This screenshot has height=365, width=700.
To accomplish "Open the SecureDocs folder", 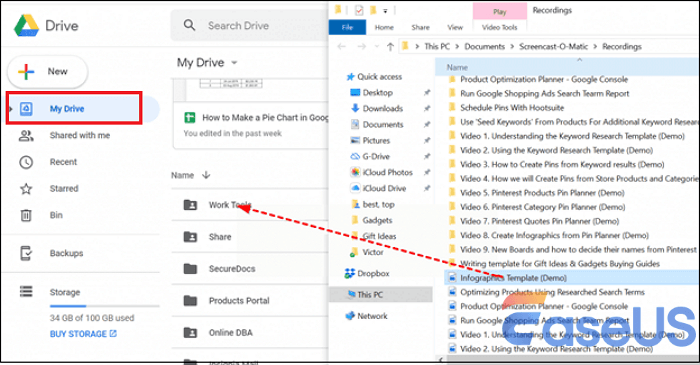I will 250,269.
